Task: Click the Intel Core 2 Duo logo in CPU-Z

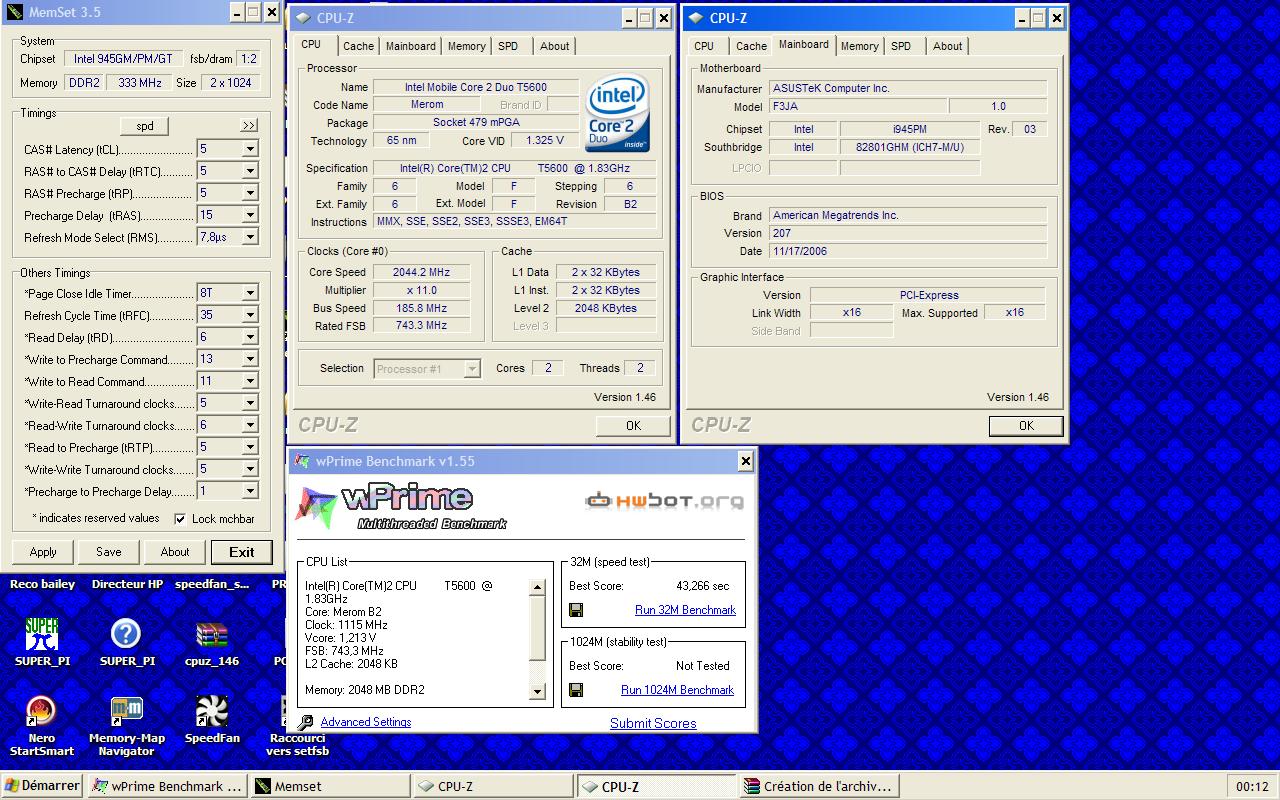Action: pos(617,112)
